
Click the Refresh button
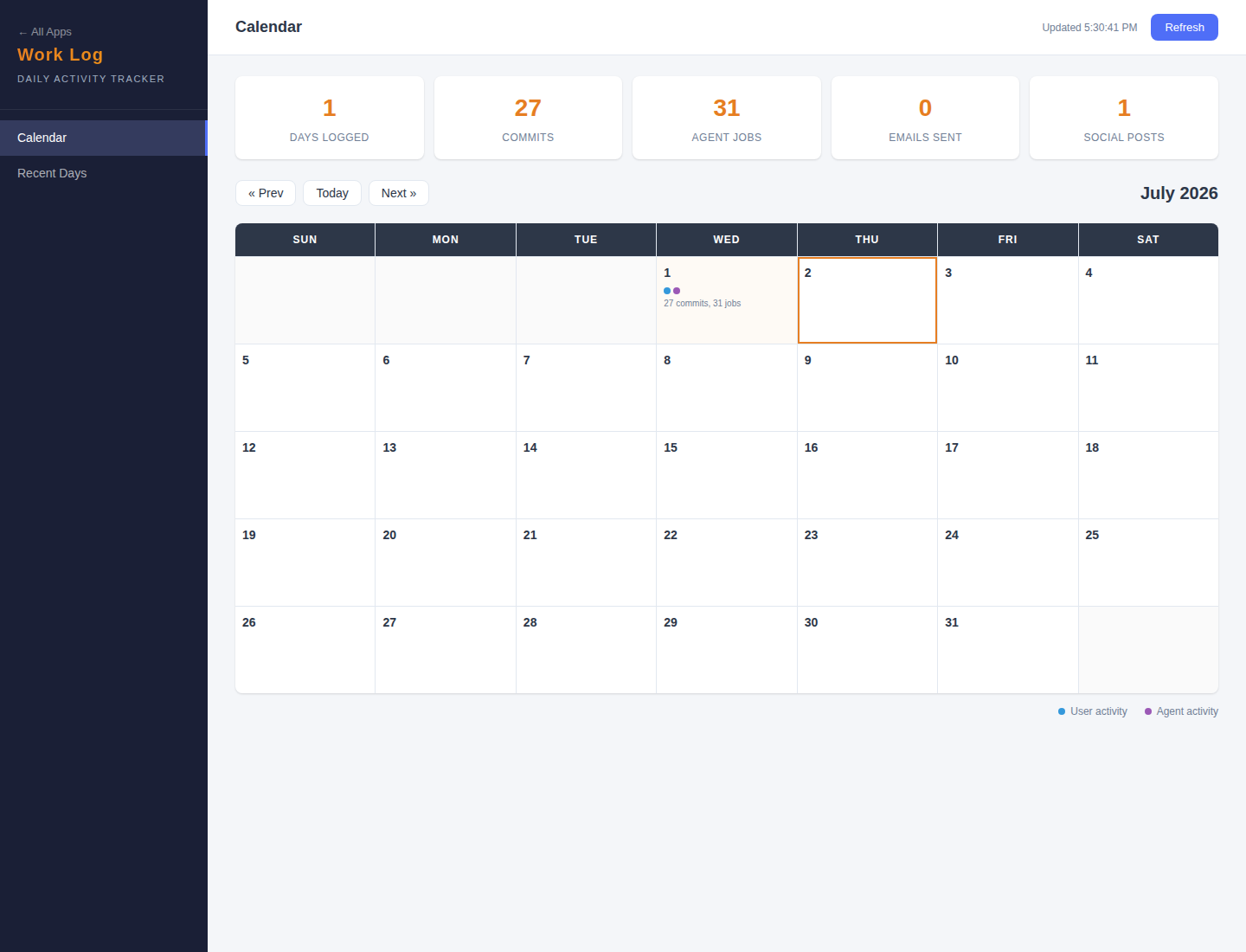(x=1184, y=27)
